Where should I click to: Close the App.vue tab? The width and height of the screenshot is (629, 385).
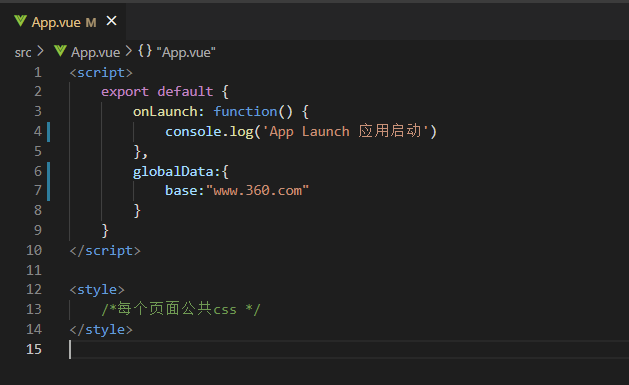[112, 21]
